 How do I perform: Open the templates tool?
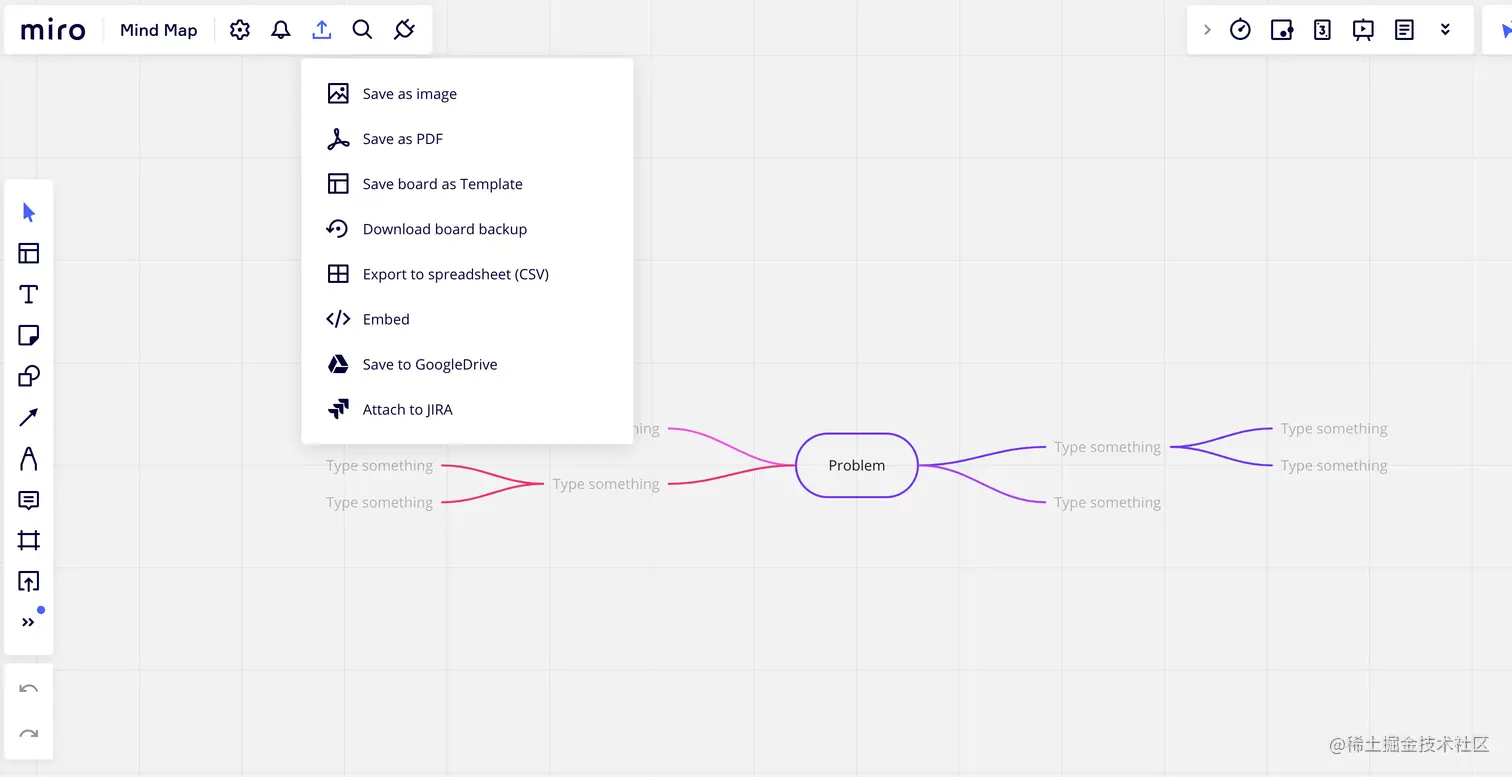tap(29, 253)
